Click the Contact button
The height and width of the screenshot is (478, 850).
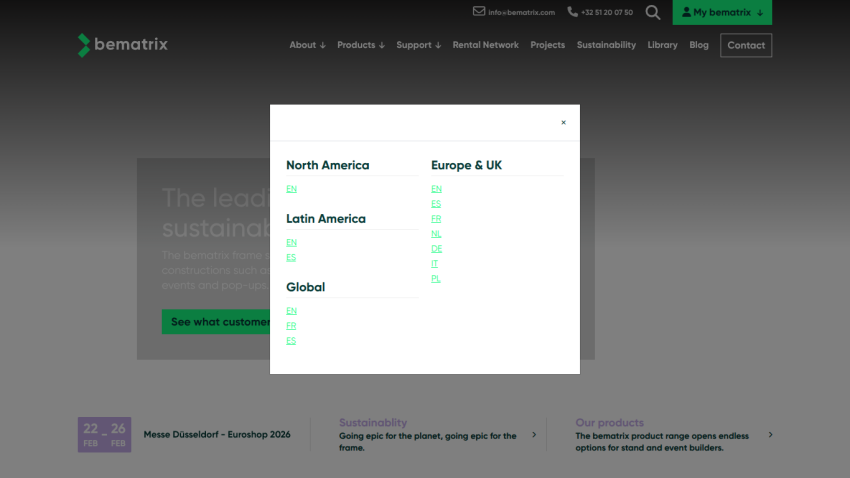click(746, 46)
